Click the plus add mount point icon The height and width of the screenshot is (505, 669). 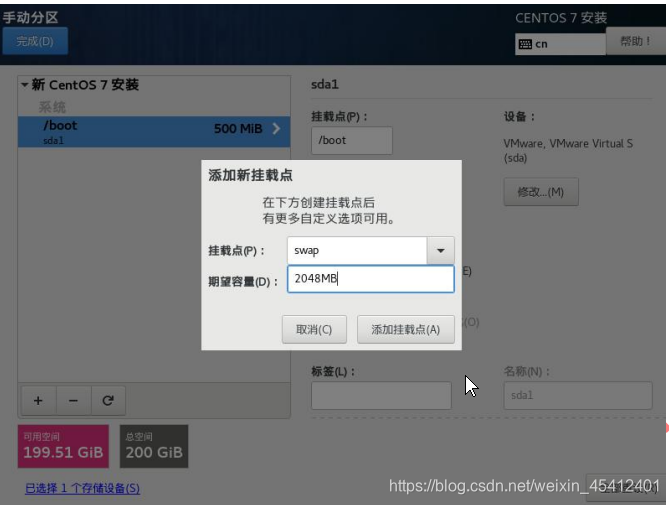[x=38, y=401]
